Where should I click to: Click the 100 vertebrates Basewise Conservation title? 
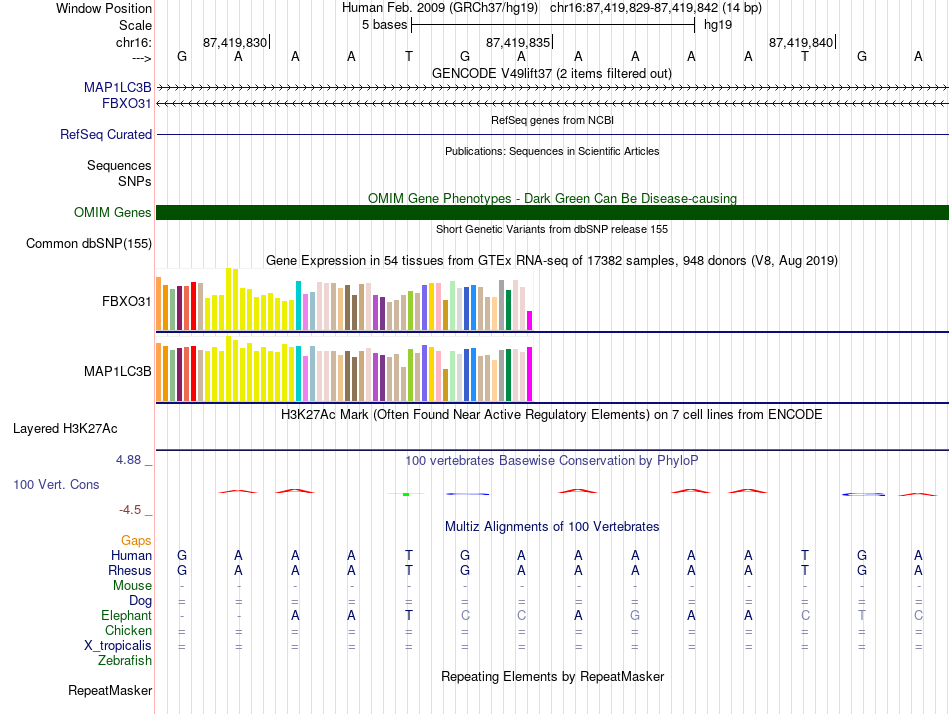click(x=552, y=461)
